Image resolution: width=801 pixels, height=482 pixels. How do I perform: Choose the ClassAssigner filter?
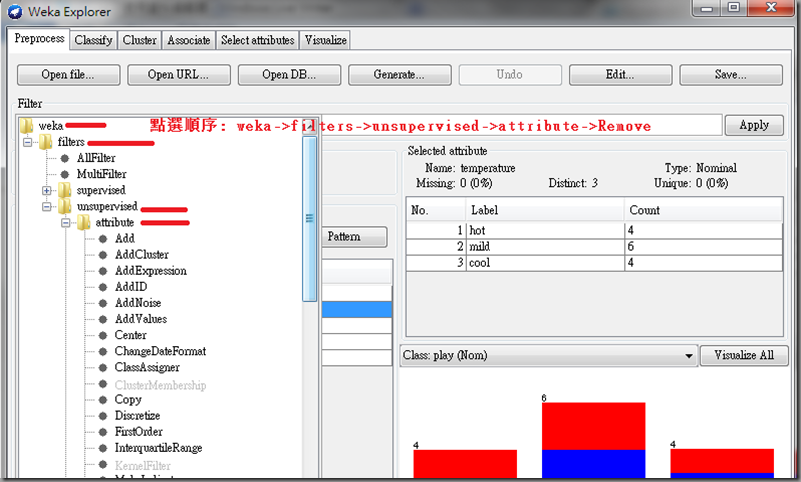pos(147,368)
